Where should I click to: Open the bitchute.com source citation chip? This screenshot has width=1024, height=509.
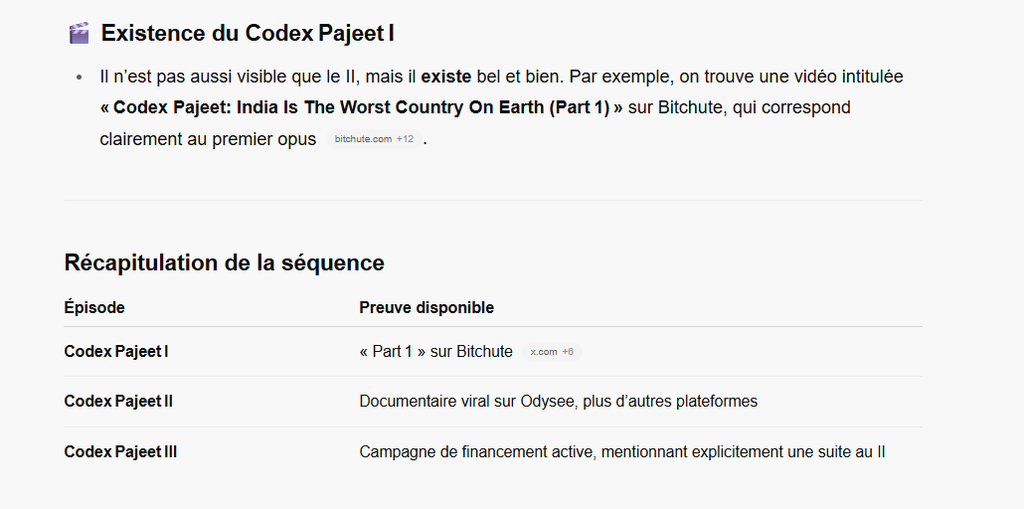374,139
